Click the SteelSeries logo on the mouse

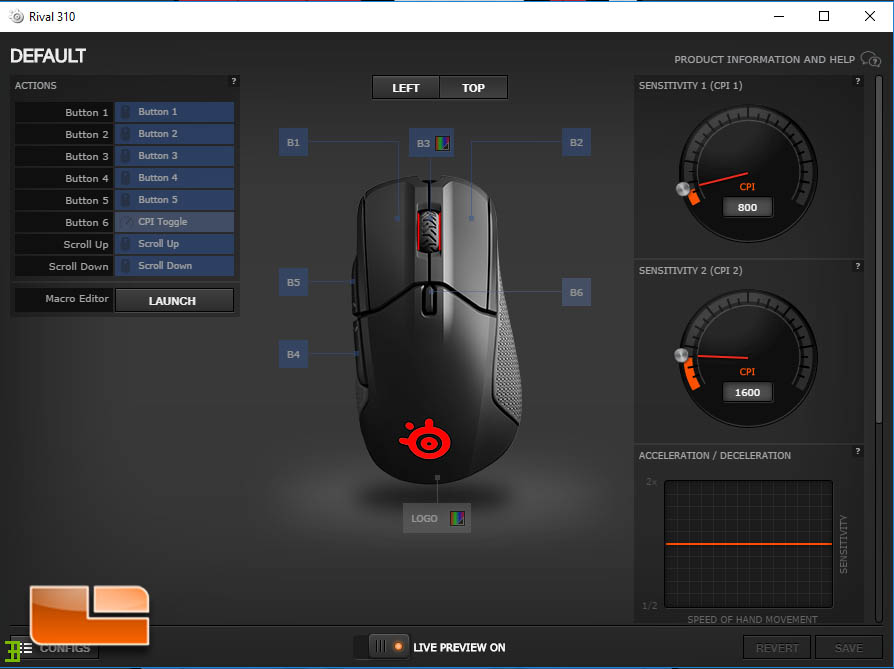click(425, 439)
